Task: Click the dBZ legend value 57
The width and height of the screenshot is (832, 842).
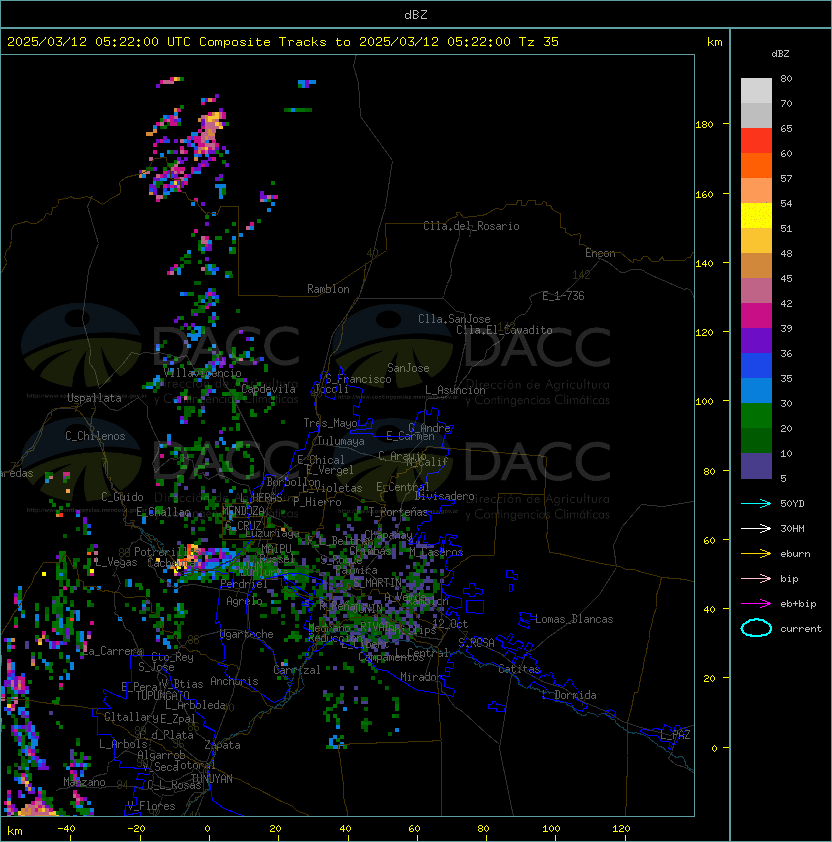Action: pos(786,178)
